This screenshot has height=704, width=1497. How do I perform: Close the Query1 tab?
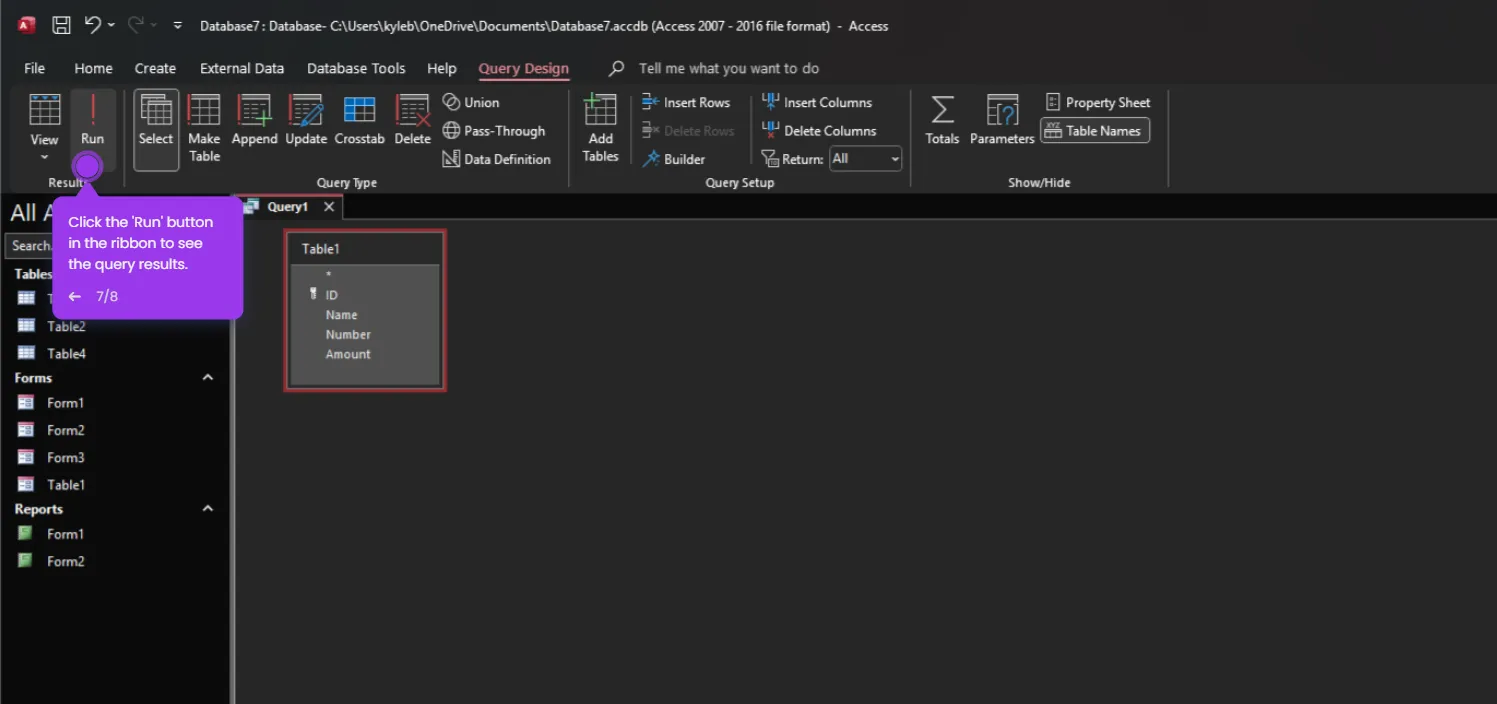point(329,207)
